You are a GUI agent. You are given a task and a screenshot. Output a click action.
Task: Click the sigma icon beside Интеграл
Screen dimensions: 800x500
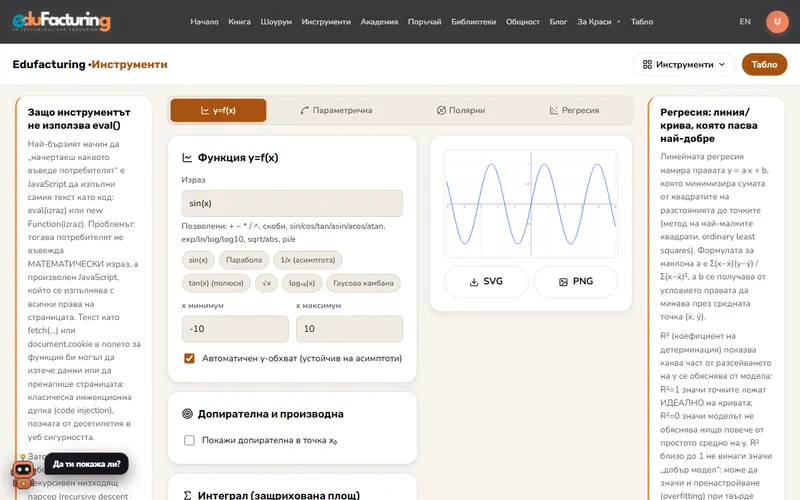click(187, 495)
